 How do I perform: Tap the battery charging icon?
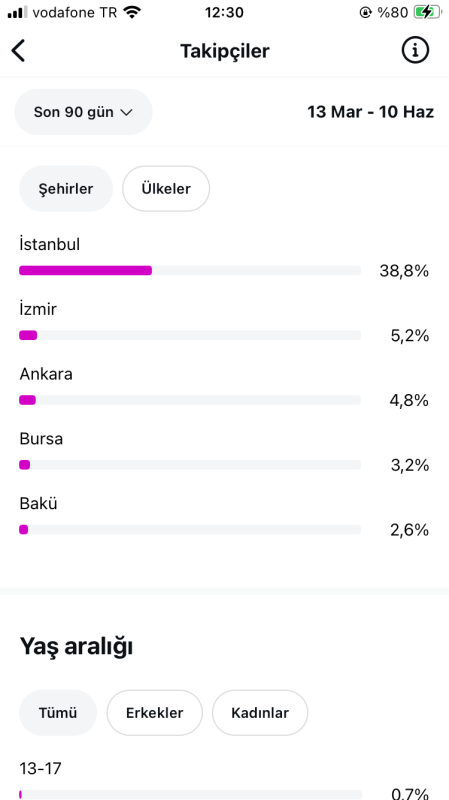point(428,12)
